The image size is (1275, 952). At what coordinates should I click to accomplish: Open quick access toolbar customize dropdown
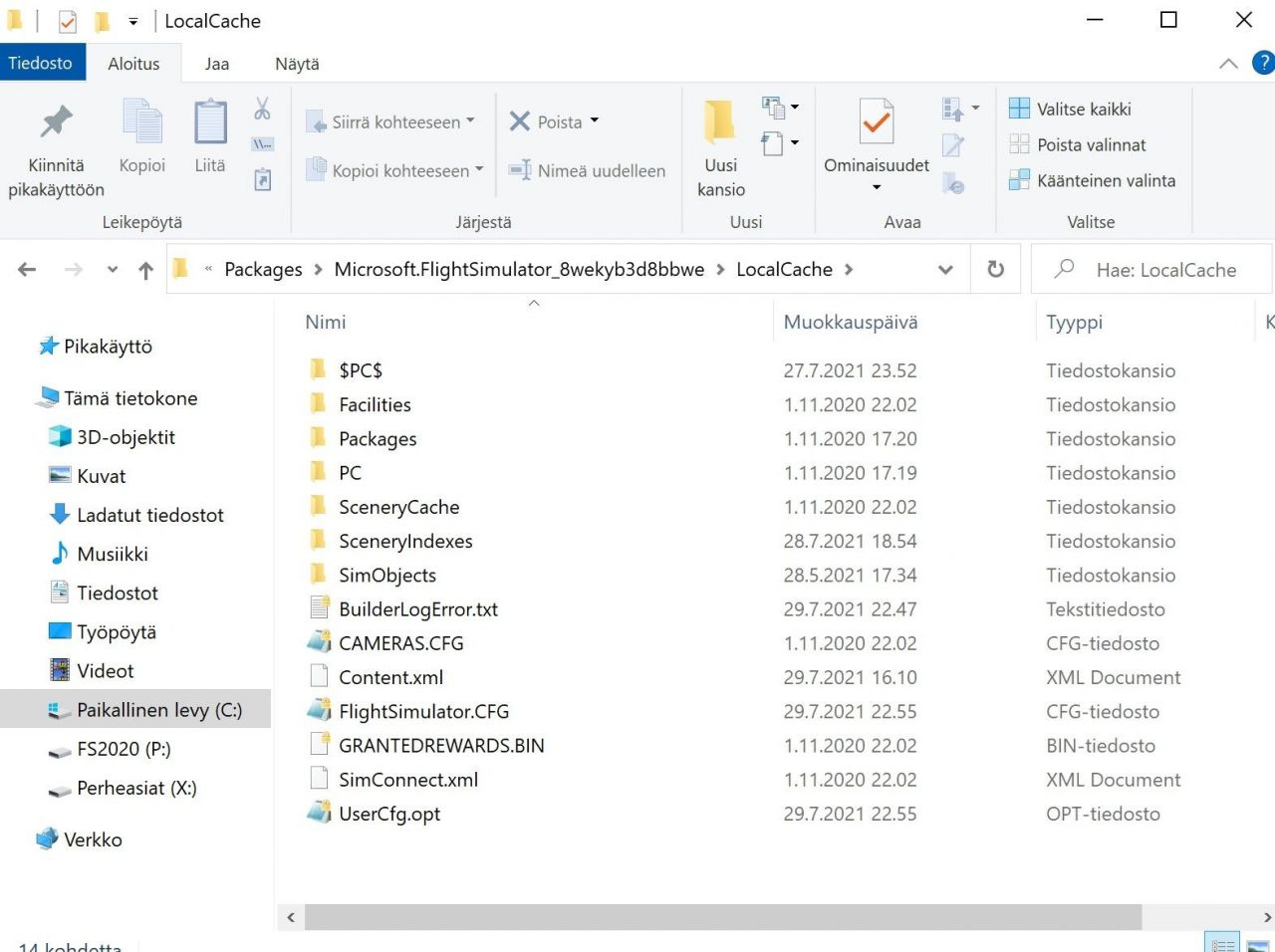tap(133, 21)
